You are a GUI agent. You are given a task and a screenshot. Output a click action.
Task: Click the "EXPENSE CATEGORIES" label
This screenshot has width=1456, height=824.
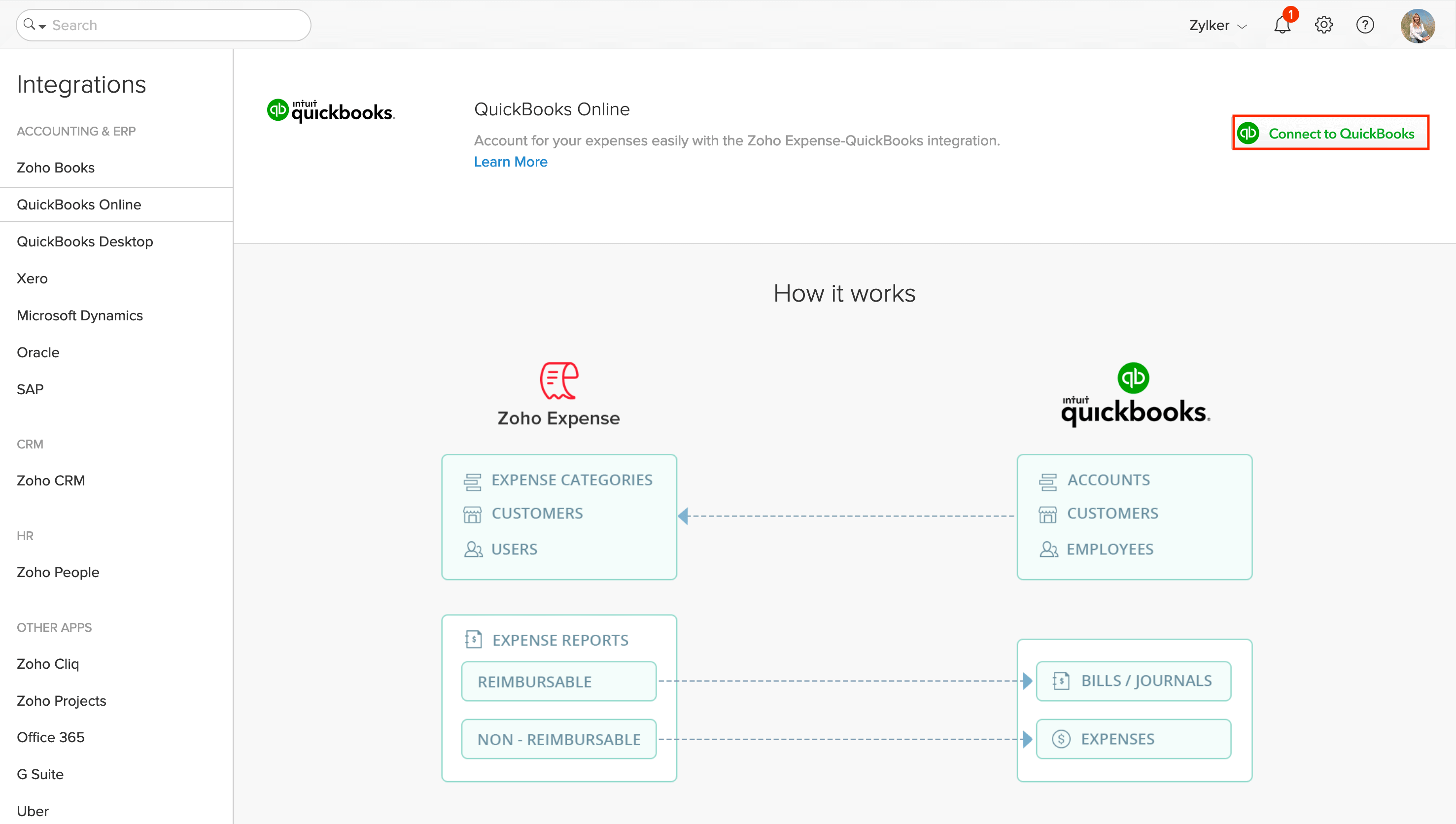tap(572, 480)
